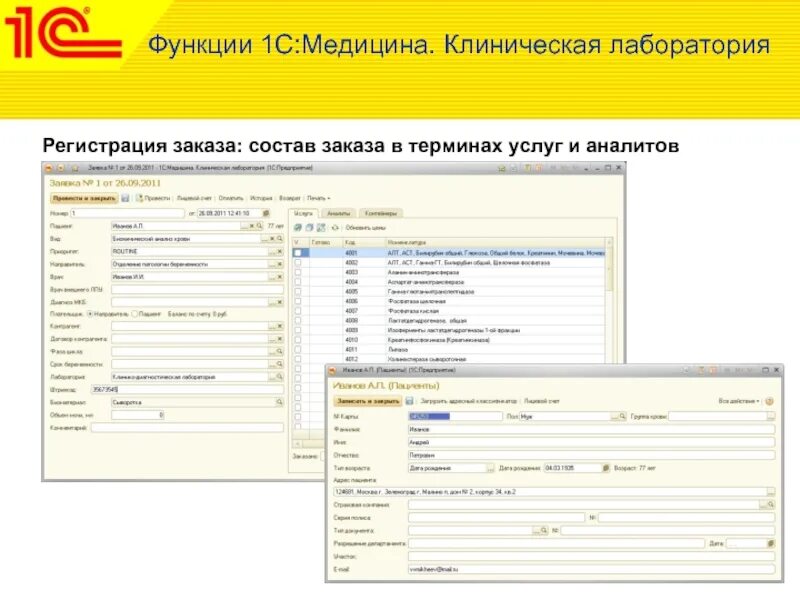Open the Адрес пациента selection button

click(x=771, y=492)
